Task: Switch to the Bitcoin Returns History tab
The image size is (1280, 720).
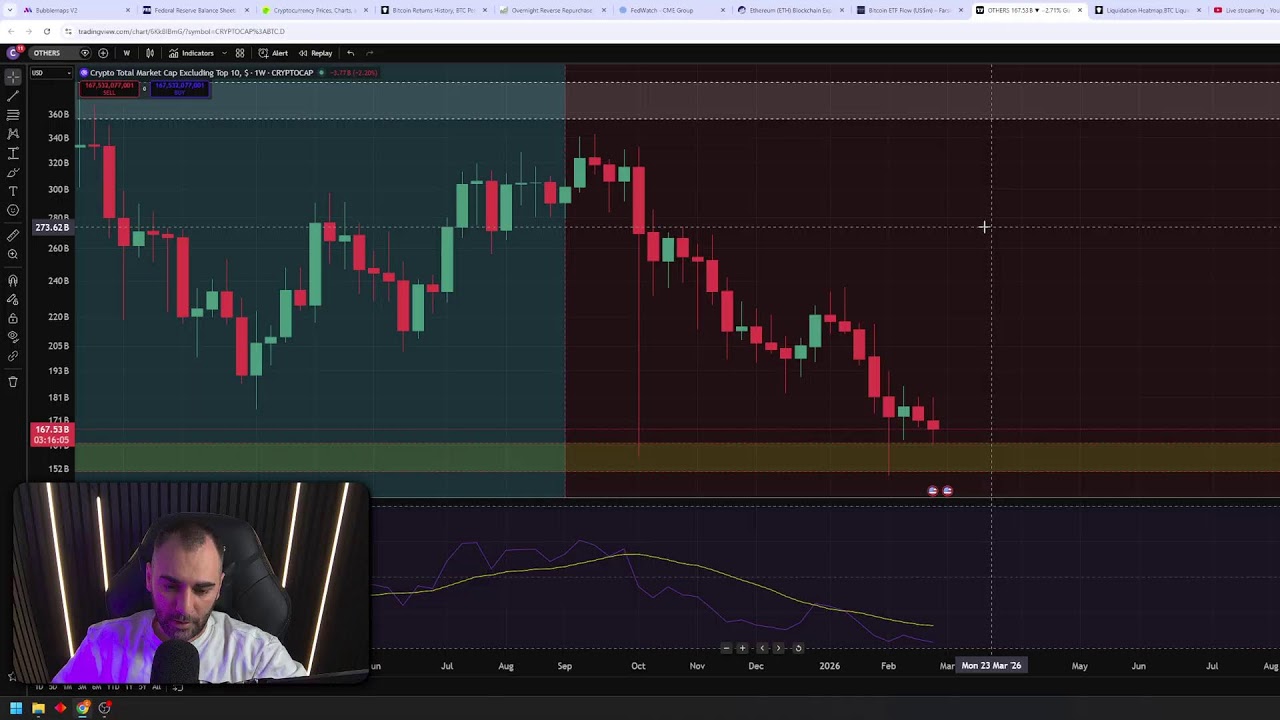Action: pos(433,10)
